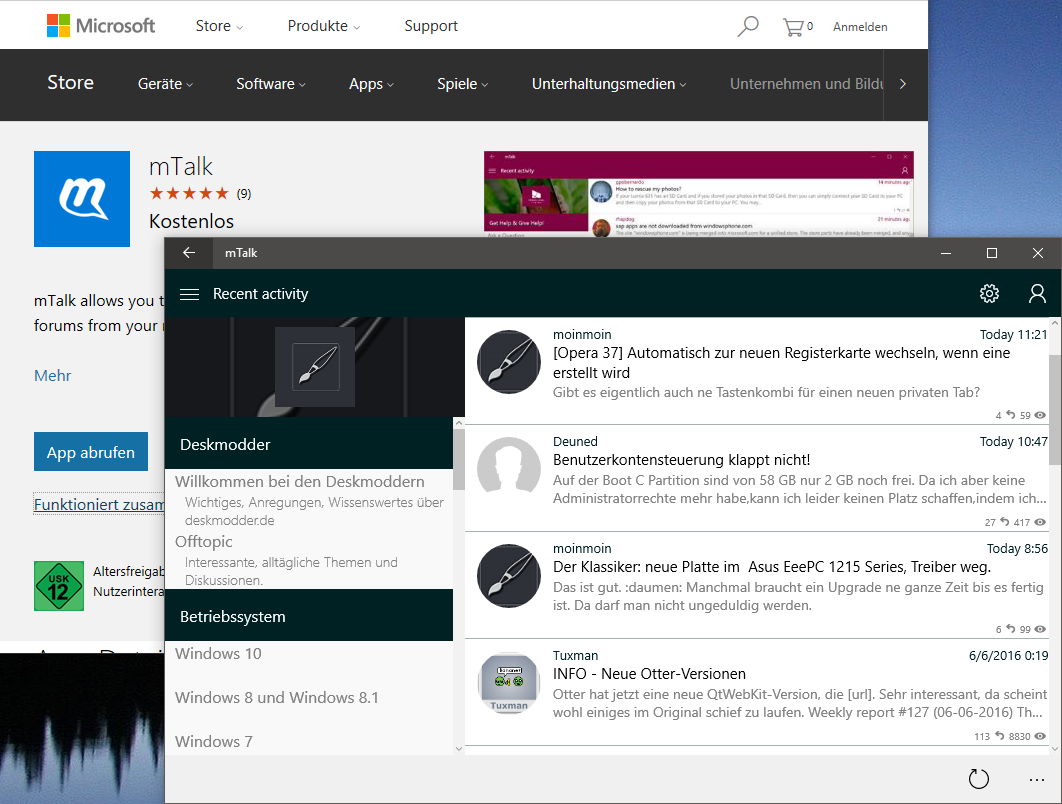Viewport: 1062px width, 804px height.
Task: Click the App abrufen button
Action: click(91, 452)
